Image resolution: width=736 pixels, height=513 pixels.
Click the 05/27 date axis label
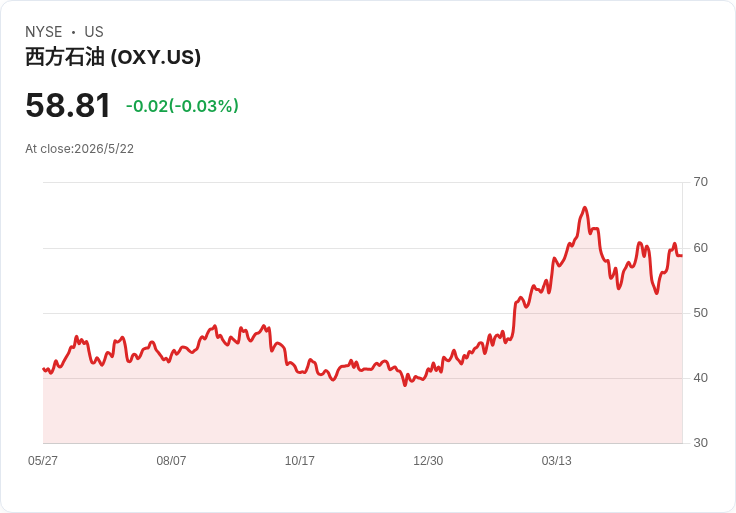pyautogui.click(x=43, y=461)
